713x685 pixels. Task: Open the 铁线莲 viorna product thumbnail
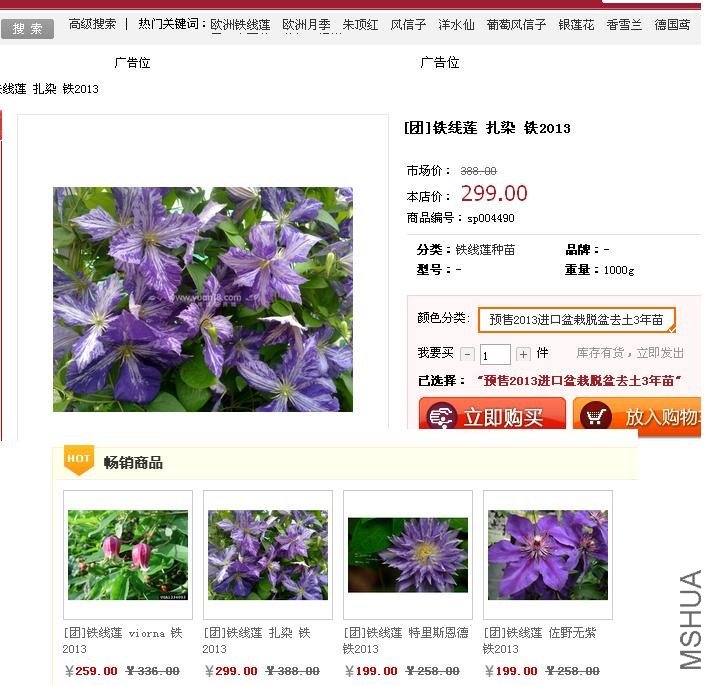click(127, 555)
